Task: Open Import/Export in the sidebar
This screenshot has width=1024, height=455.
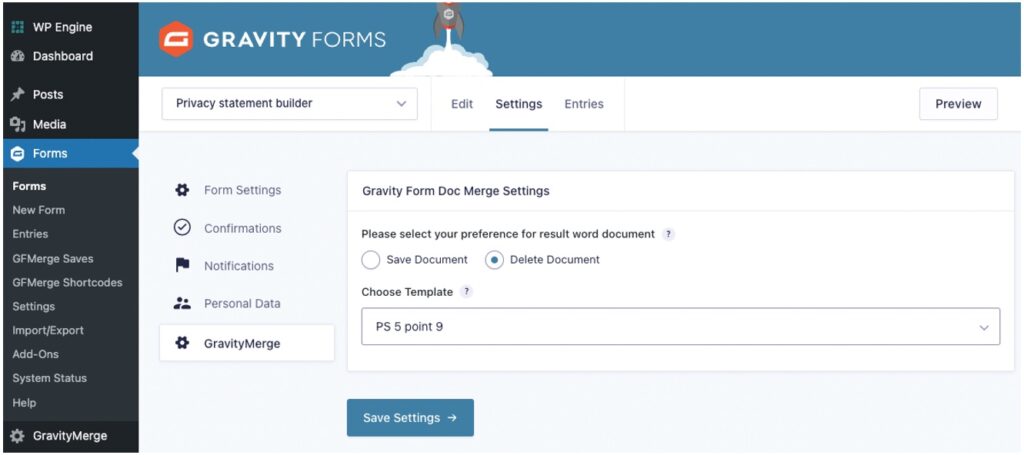Action: pos(48,330)
